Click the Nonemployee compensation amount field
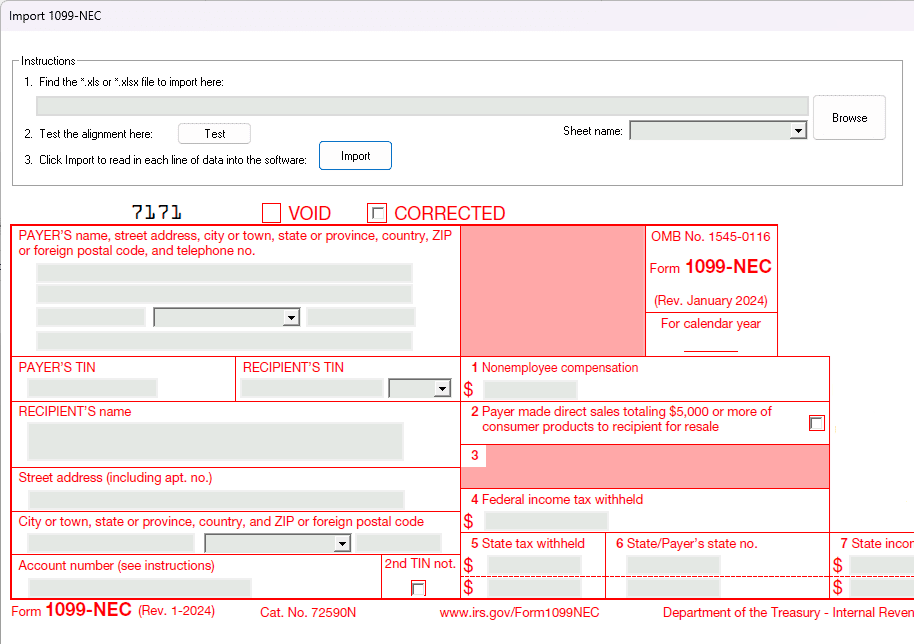 click(530, 390)
